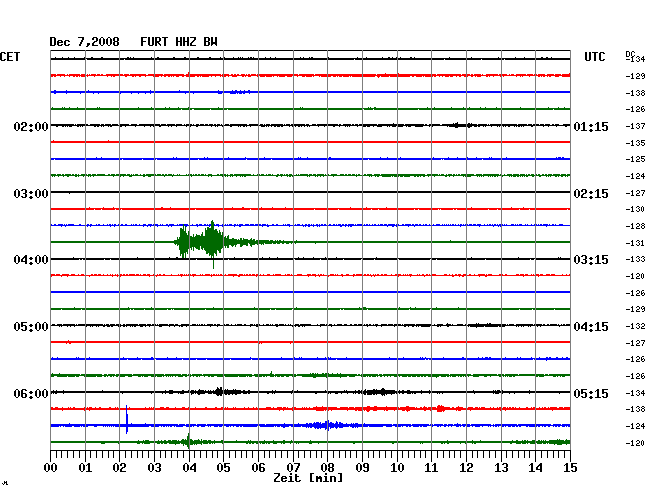Click the DC offset value "-131"
The width and height of the screenshot is (650, 494).
(635, 243)
